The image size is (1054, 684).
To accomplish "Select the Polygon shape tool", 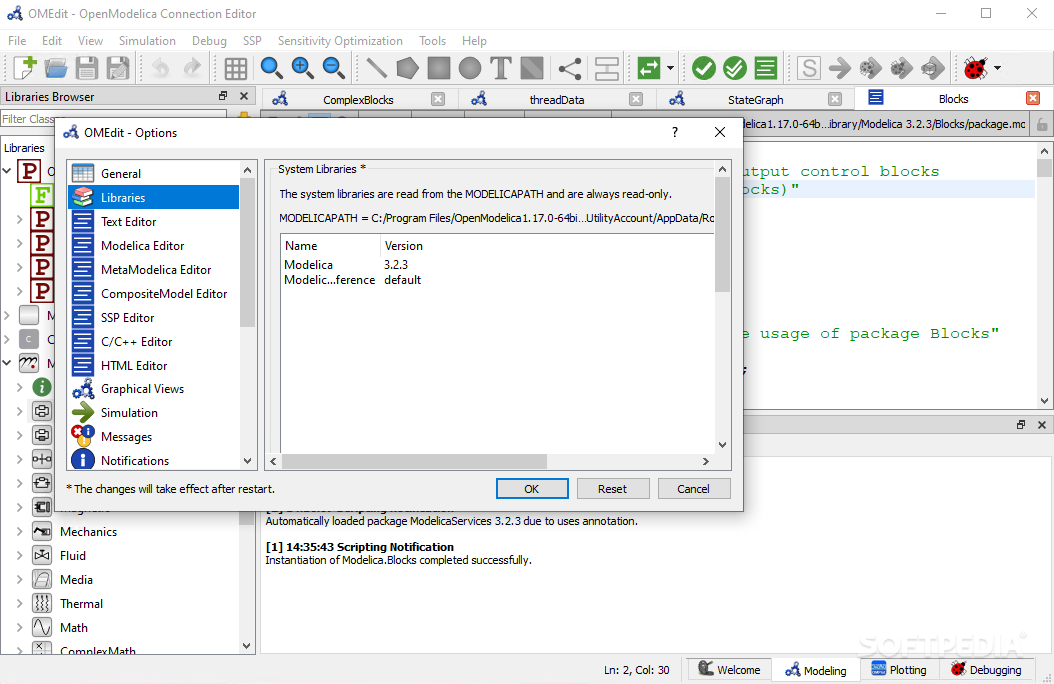I will coord(407,68).
